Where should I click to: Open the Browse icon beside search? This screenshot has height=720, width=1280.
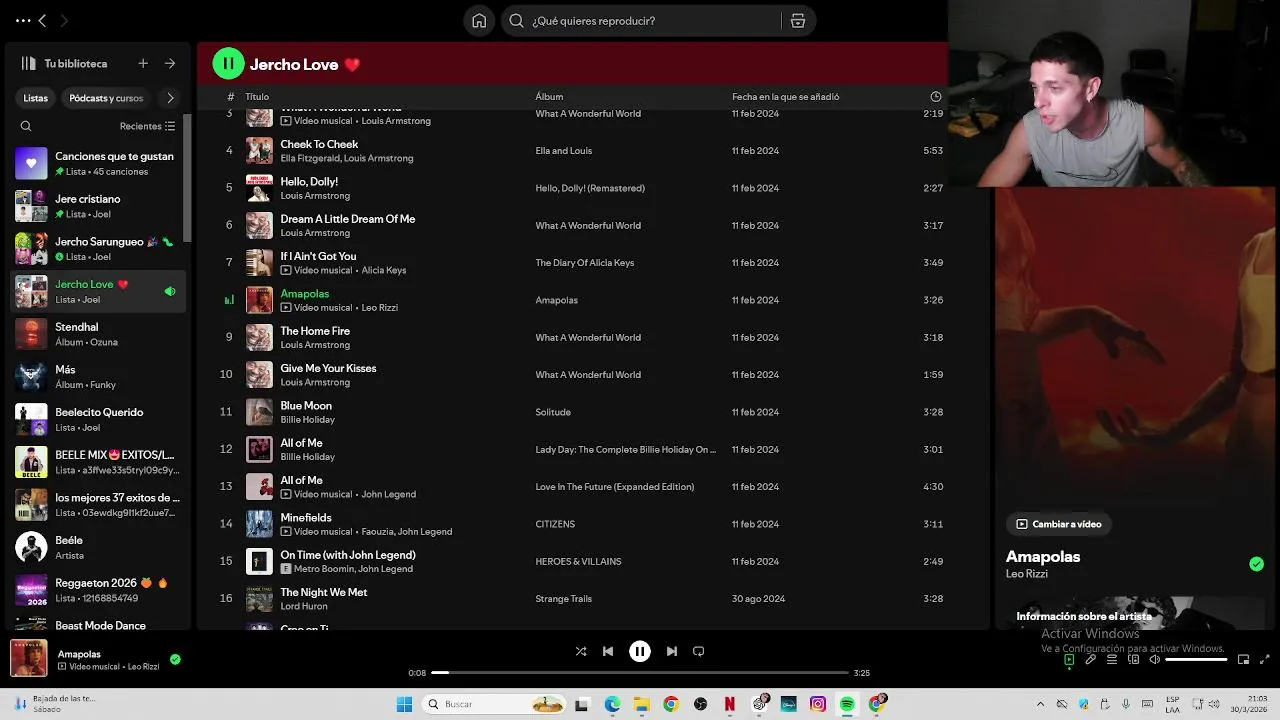[797, 21]
